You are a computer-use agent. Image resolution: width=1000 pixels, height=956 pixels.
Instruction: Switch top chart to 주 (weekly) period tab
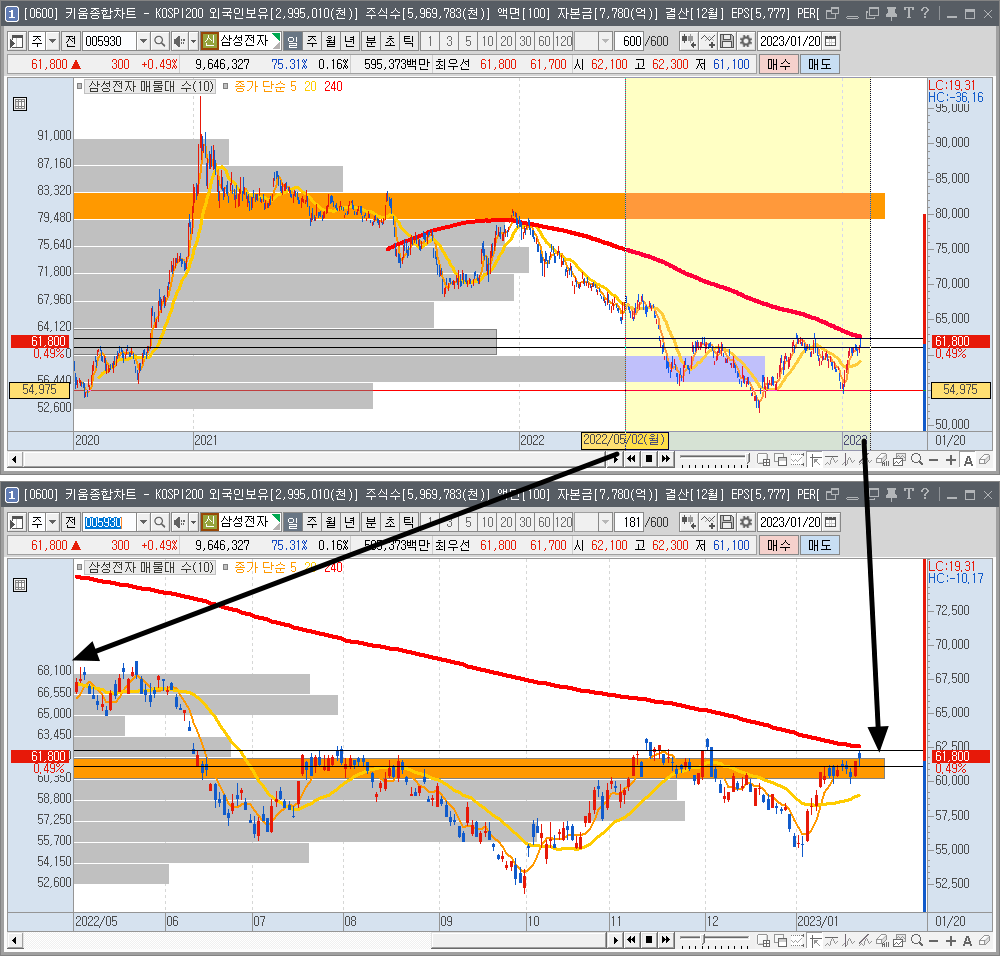312,41
